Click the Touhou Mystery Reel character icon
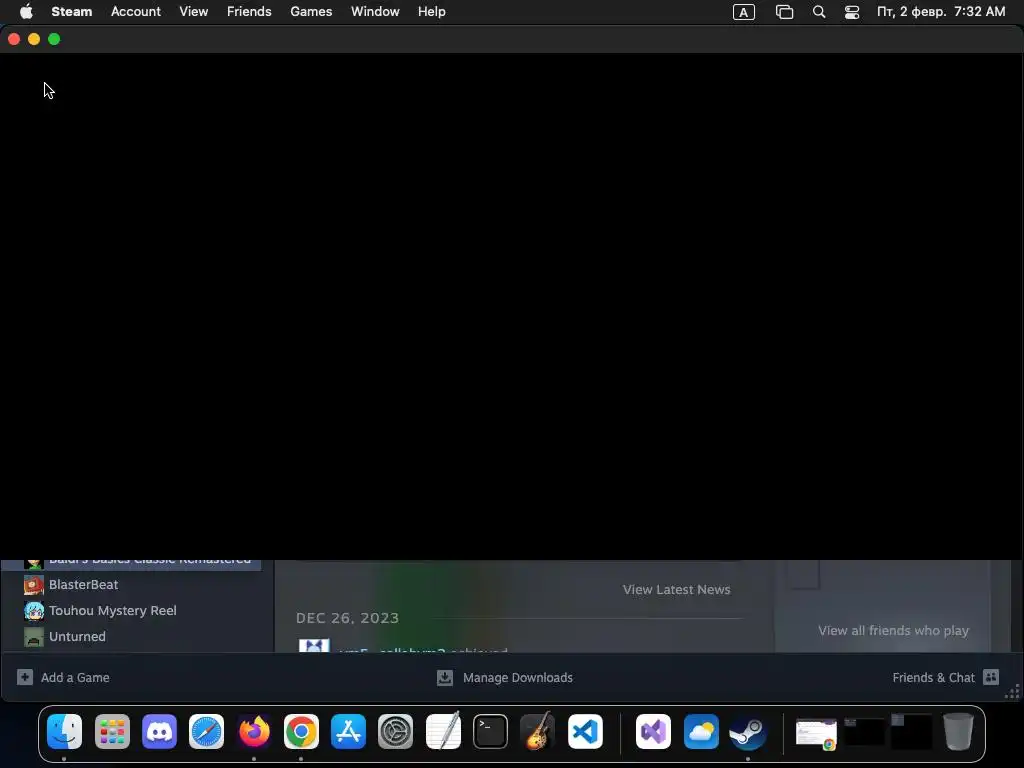Screen dimensions: 1024x768 tap(34, 611)
